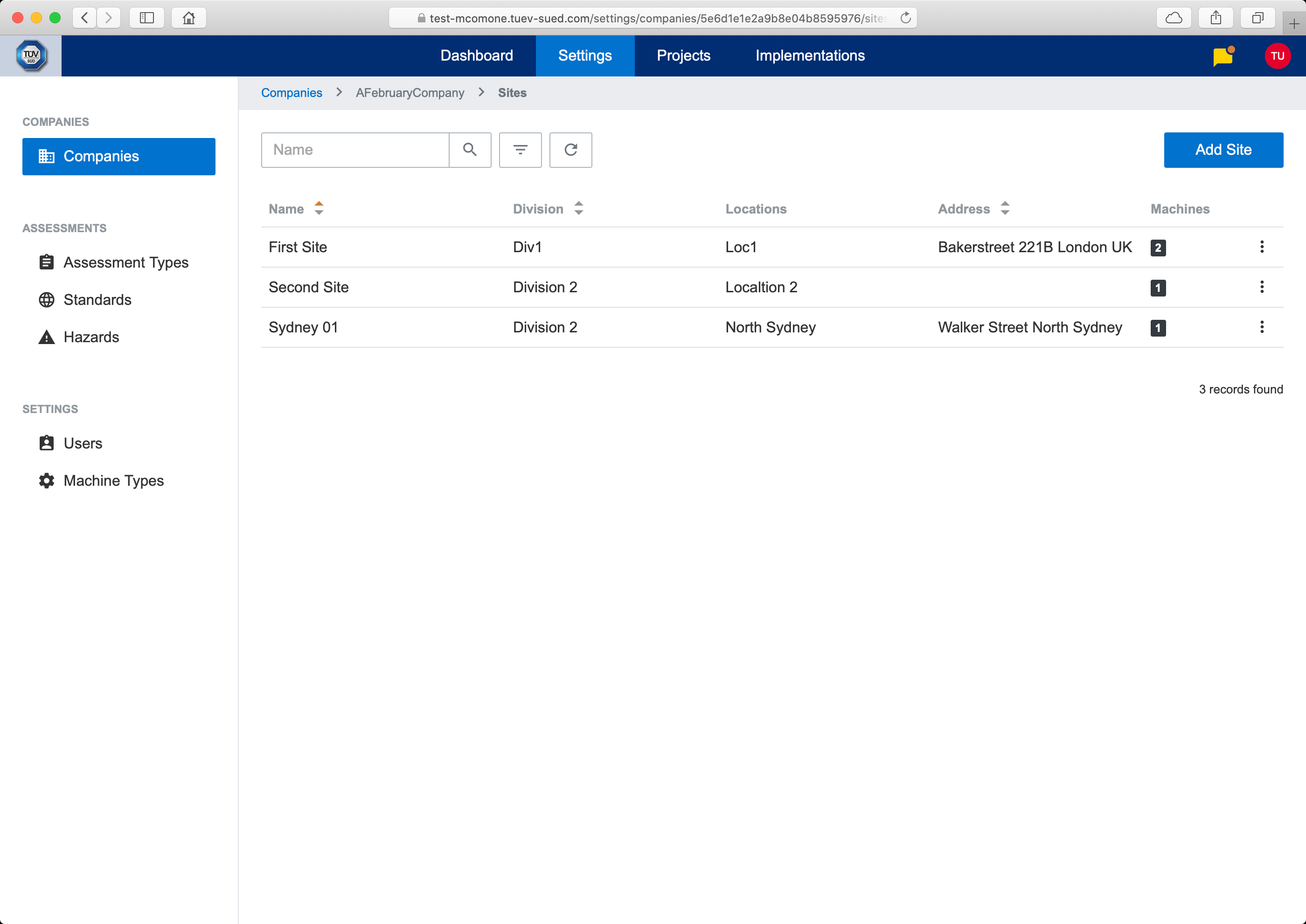The width and height of the screenshot is (1306, 924).
Task: Click the Add Site button
Action: 1223,150
